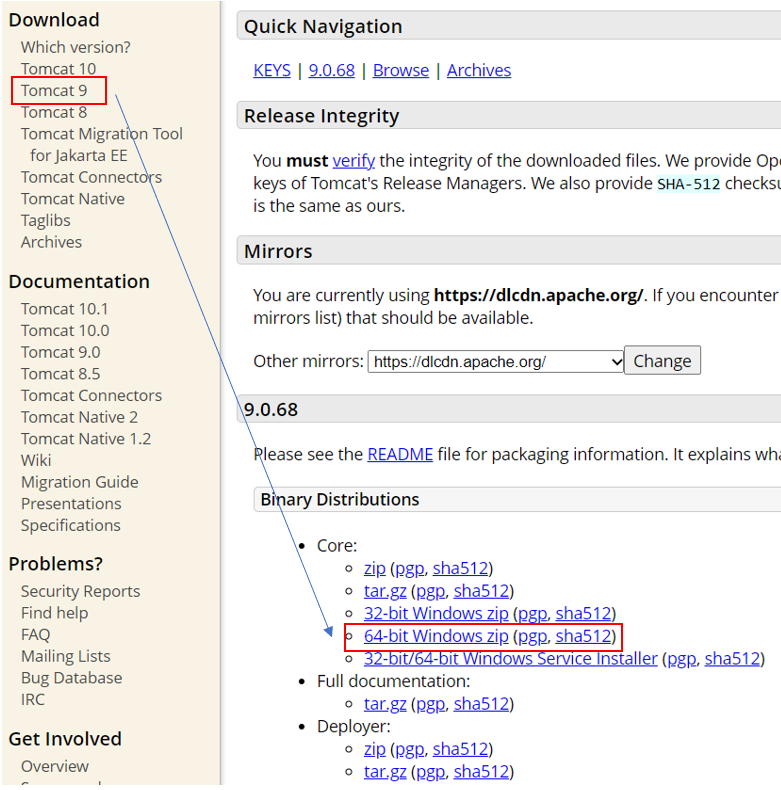Download the 32-bit Windows zip
The height and width of the screenshot is (790, 781).
(x=436, y=614)
